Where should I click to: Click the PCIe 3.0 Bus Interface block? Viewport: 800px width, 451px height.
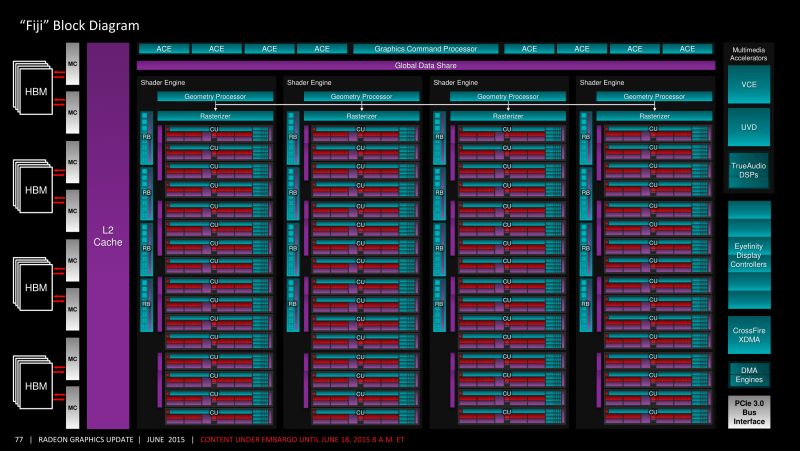(748, 412)
